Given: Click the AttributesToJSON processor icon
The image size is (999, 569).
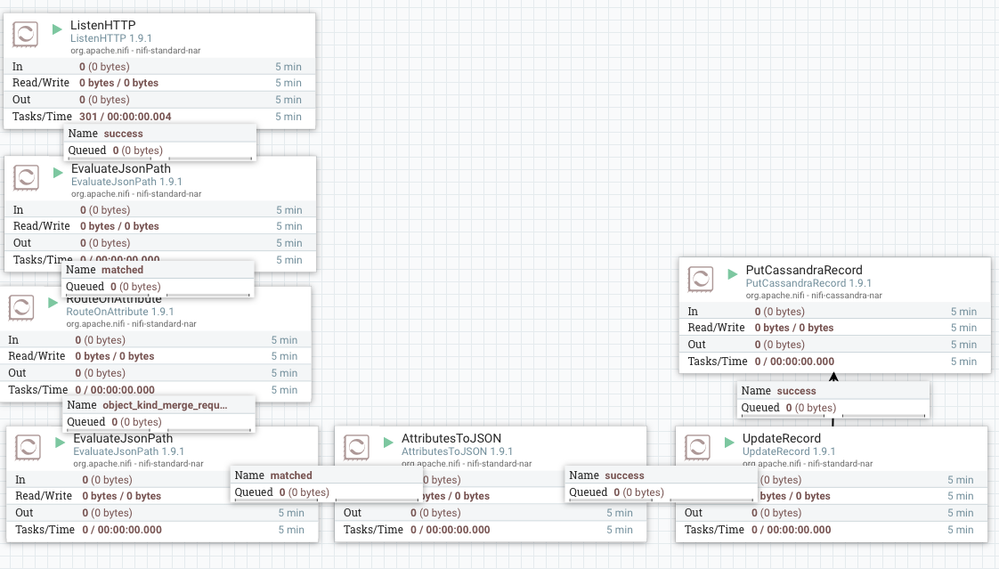Looking at the screenshot, I should tap(357, 447).
